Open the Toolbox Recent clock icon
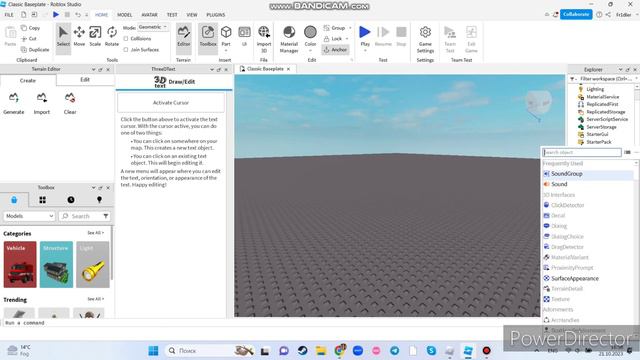640x360 pixels. point(71,200)
